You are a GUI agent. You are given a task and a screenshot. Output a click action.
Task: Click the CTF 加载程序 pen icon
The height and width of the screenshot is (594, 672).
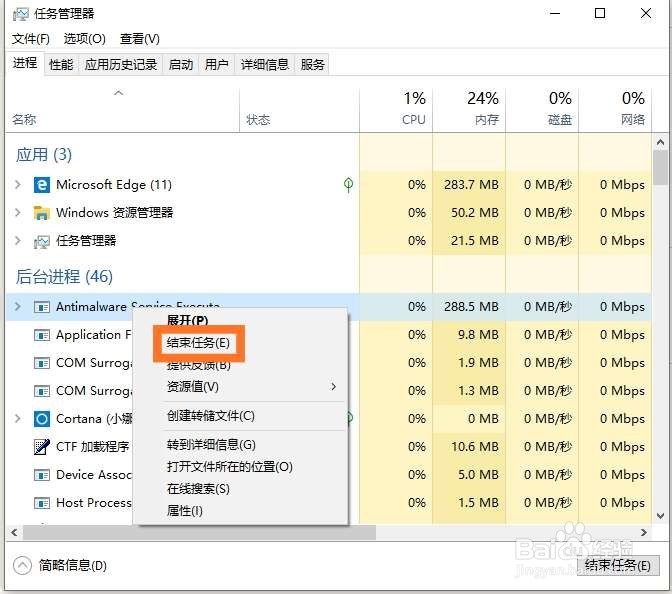(x=42, y=447)
